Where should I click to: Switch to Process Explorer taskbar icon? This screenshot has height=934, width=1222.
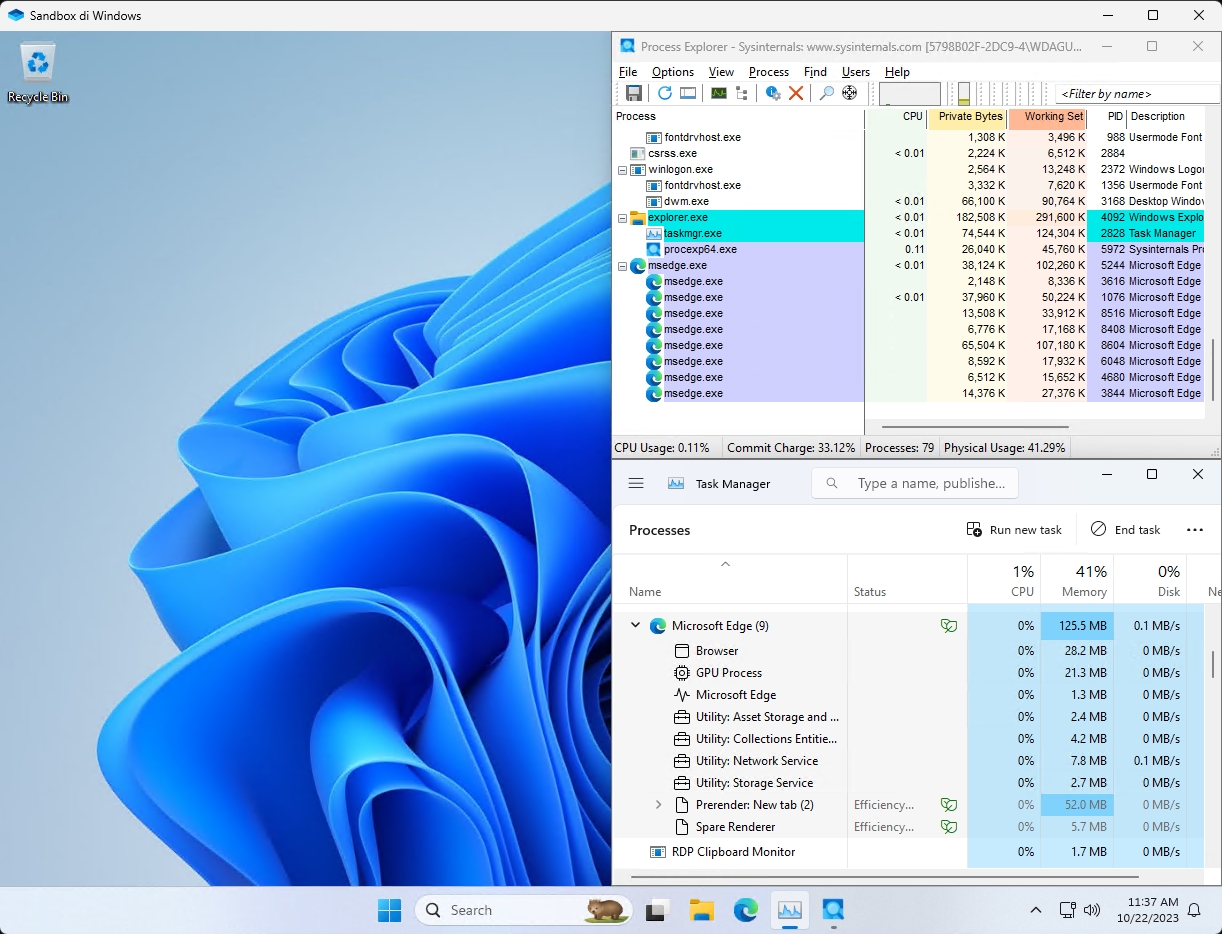[833, 910]
